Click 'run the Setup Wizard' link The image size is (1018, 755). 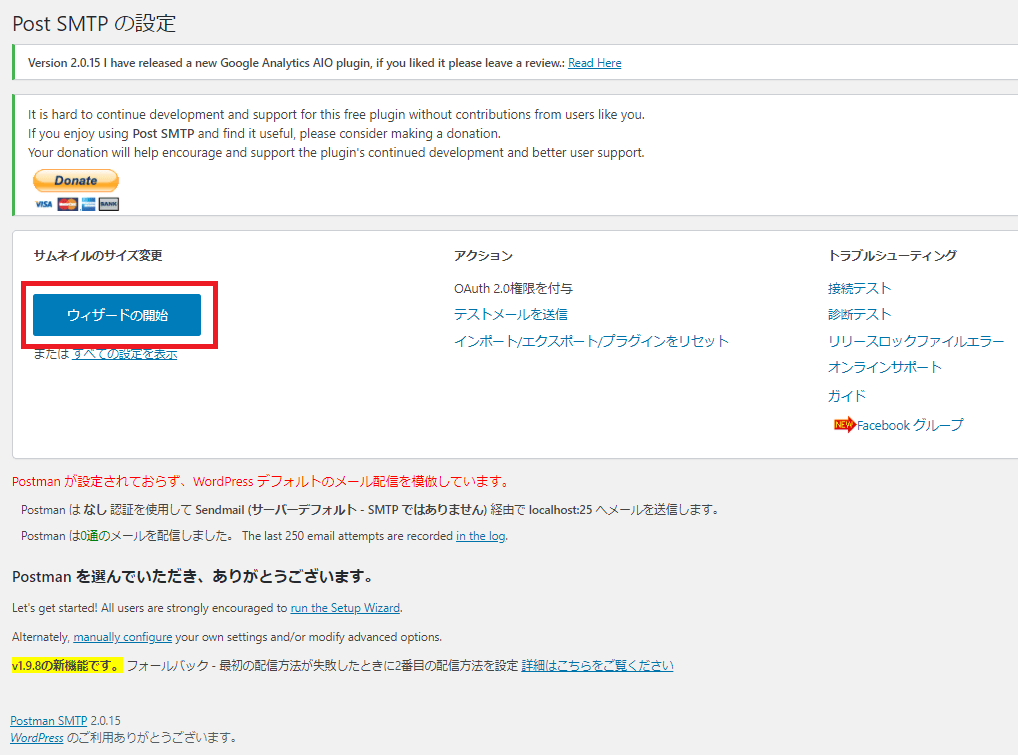[x=345, y=608]
